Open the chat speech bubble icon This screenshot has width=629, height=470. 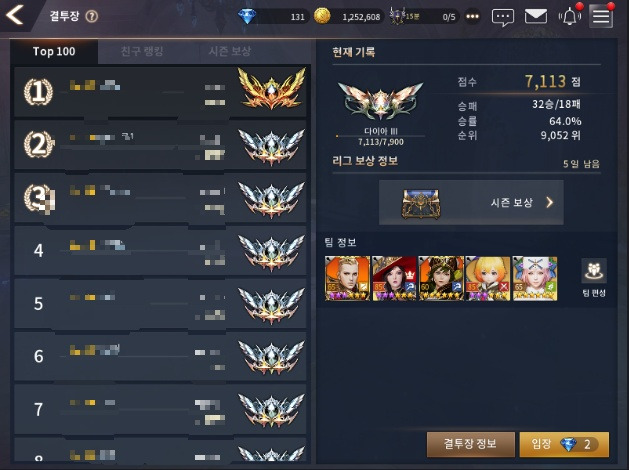pos(503,17)
